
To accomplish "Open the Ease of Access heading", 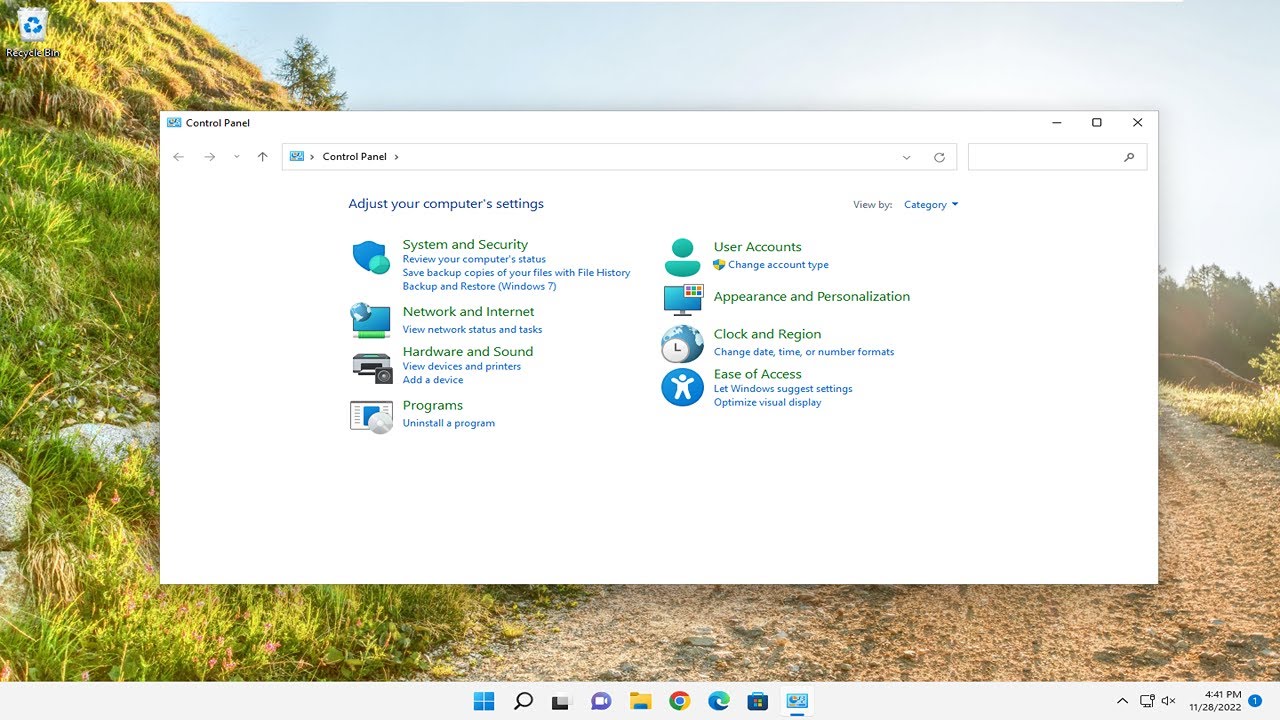I will [757, 375].
